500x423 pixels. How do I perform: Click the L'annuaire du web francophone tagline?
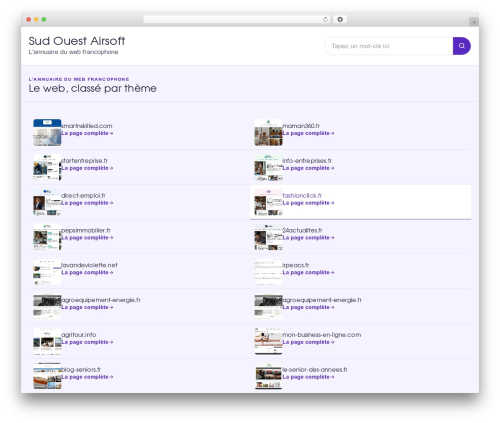73,52
